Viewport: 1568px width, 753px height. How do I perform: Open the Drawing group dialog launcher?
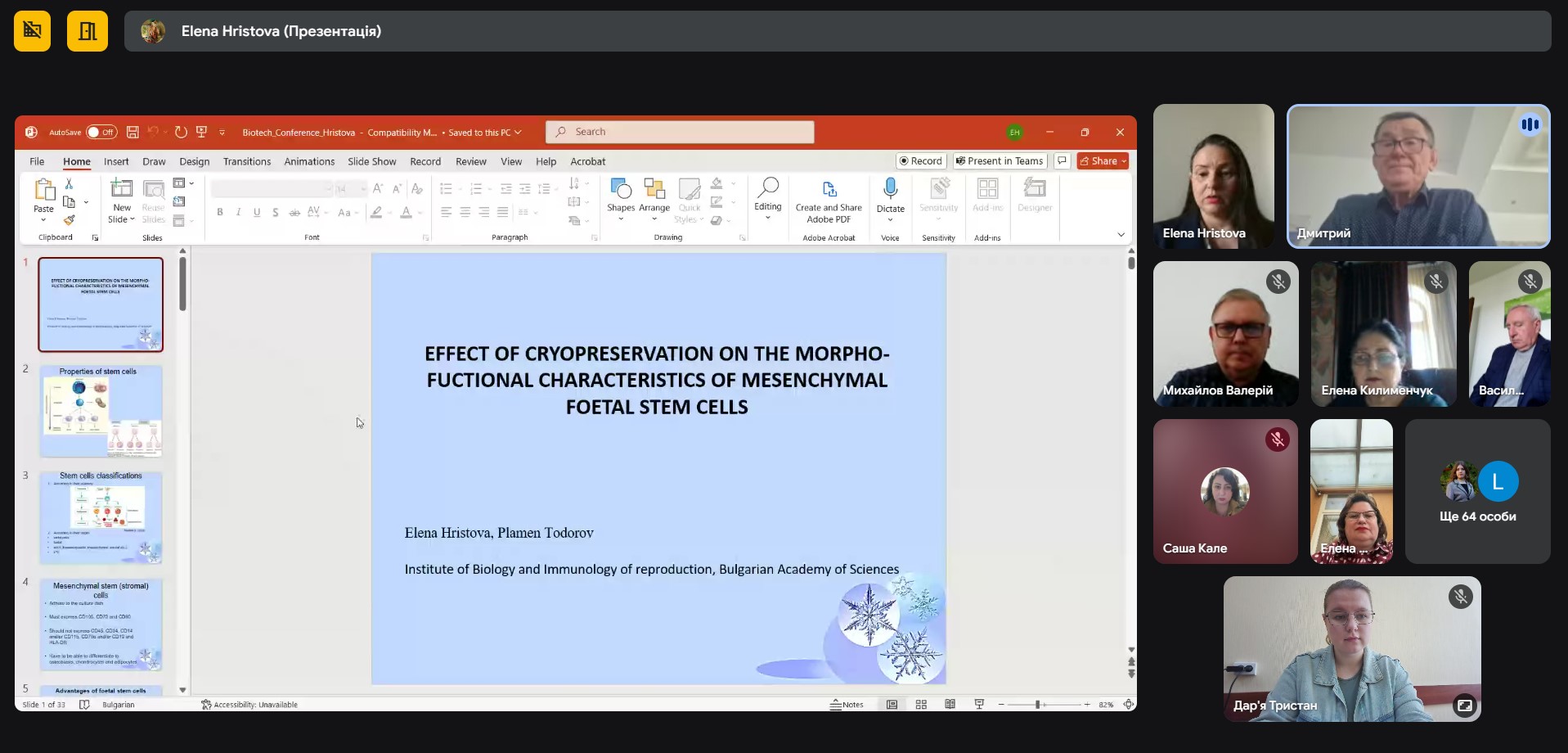click(x=743, y=237)
